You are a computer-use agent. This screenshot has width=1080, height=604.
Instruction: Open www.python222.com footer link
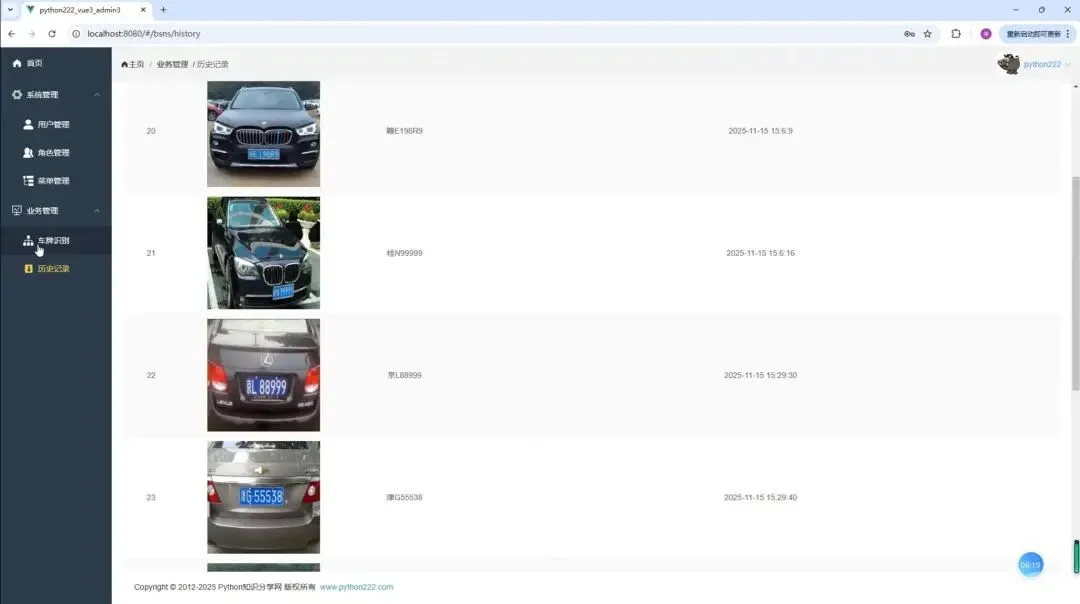[356, 587]
